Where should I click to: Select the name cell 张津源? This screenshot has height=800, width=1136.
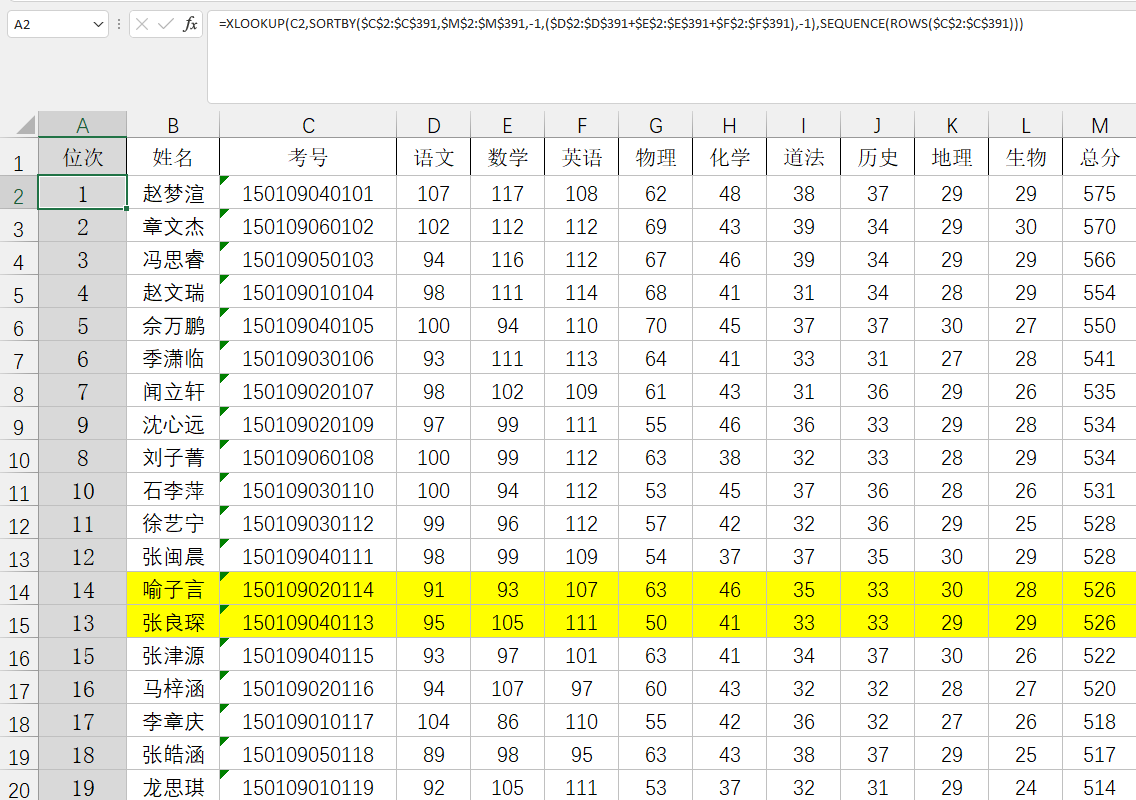click(x=173, y=655)
